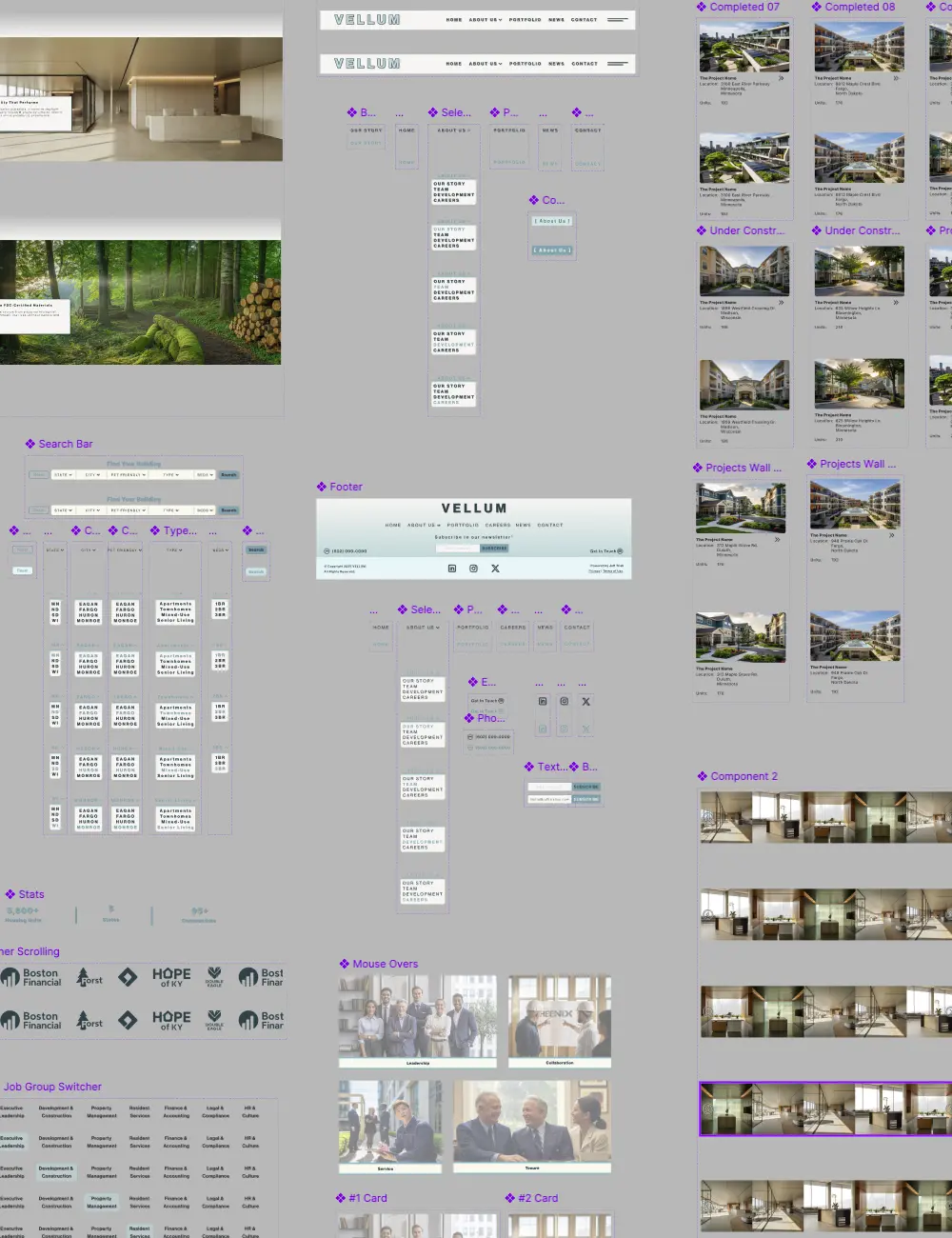Click the diamond icon beside the Footer label
952x1238 pixels.
(322, 487)
